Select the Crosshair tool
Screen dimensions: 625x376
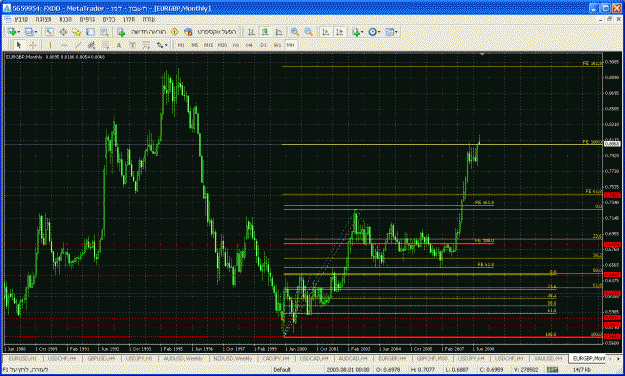[33, 45]
